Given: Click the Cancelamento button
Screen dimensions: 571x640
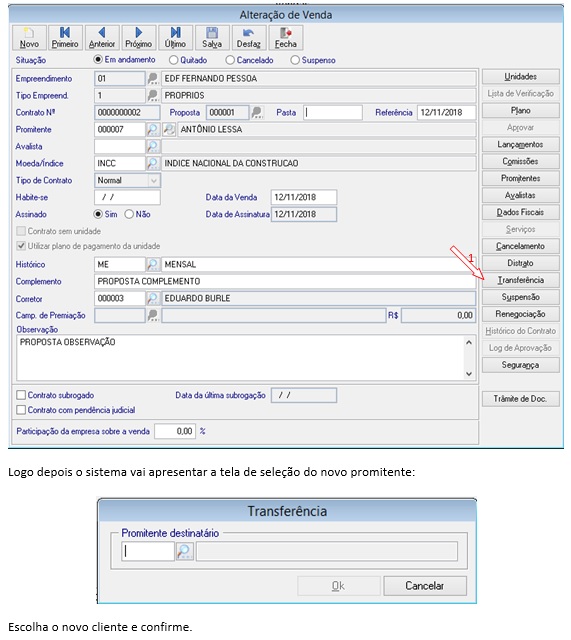Looking at the screenshot, I should pyautogui.click(x=520, y=246).
